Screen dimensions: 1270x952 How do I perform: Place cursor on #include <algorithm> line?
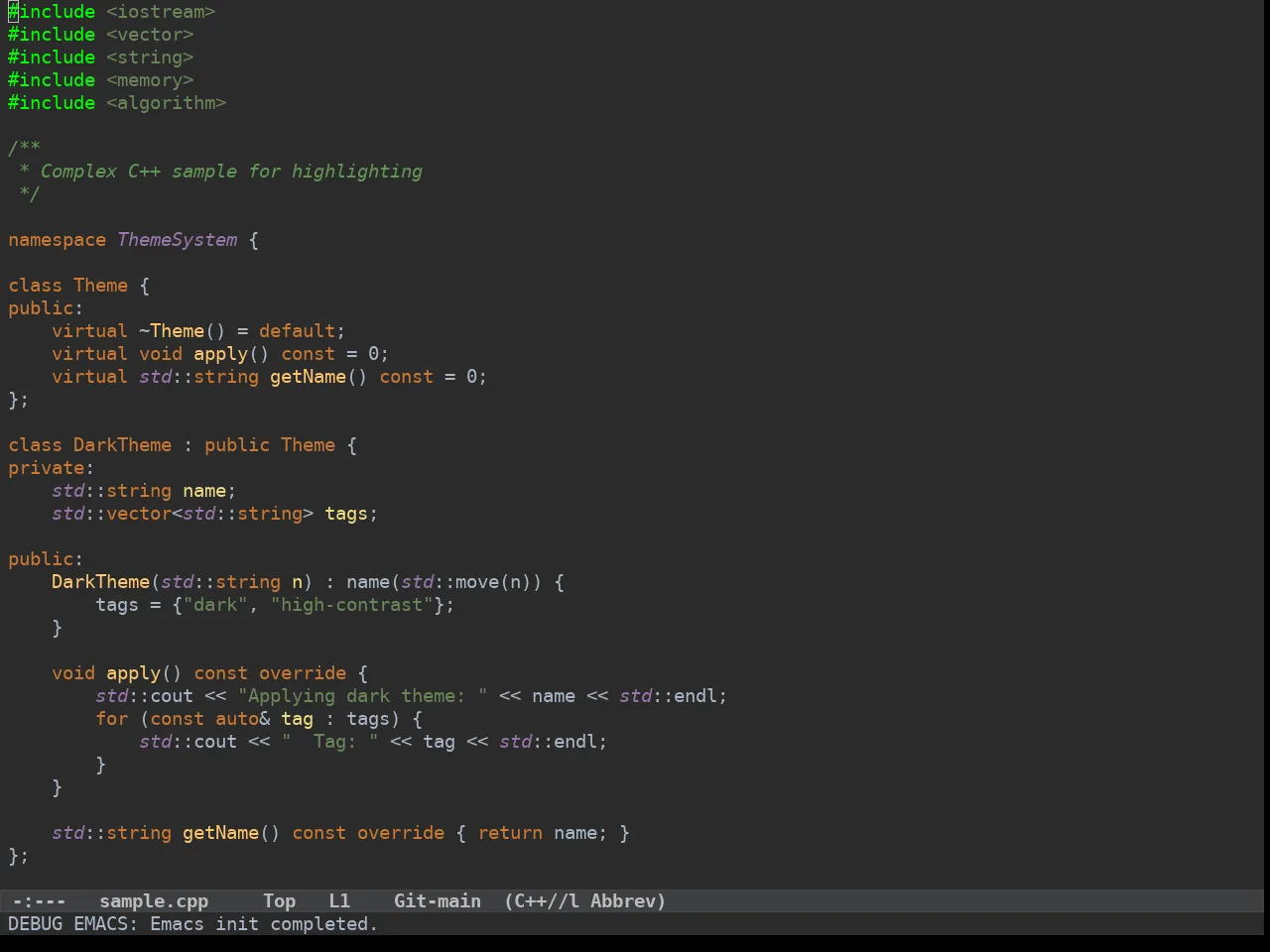pos(117,103)
